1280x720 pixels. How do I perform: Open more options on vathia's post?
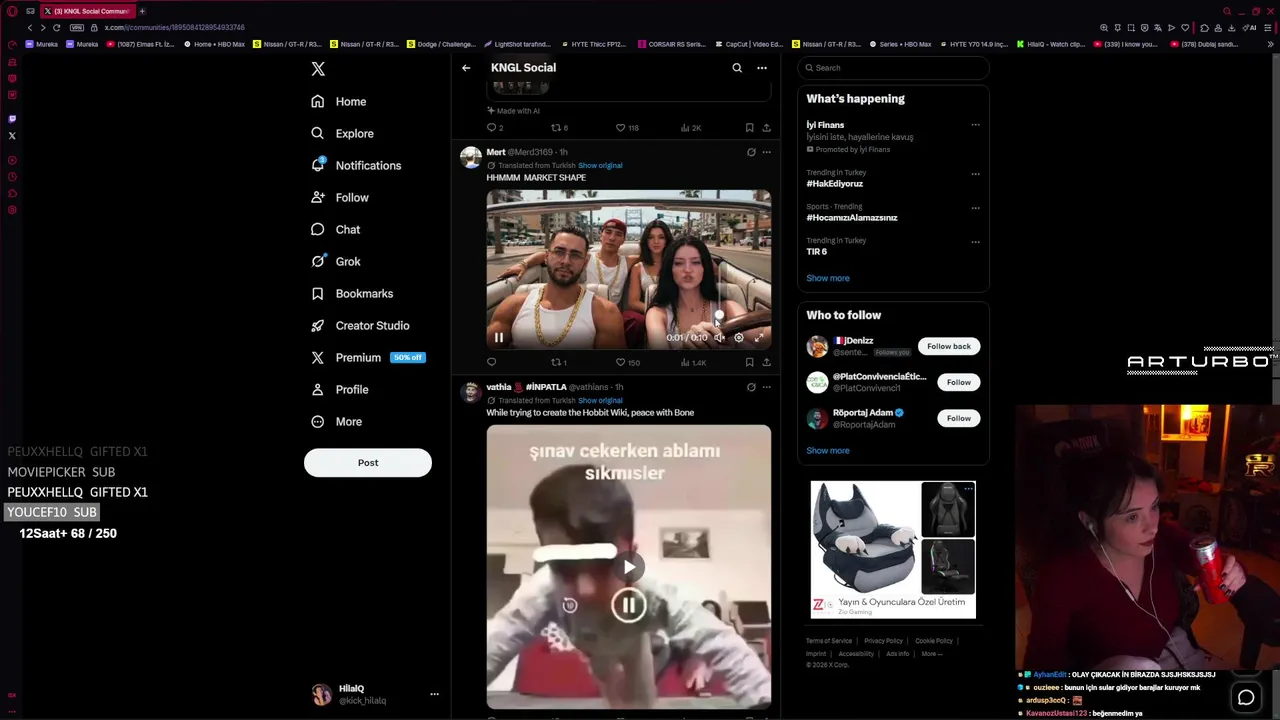767,387
